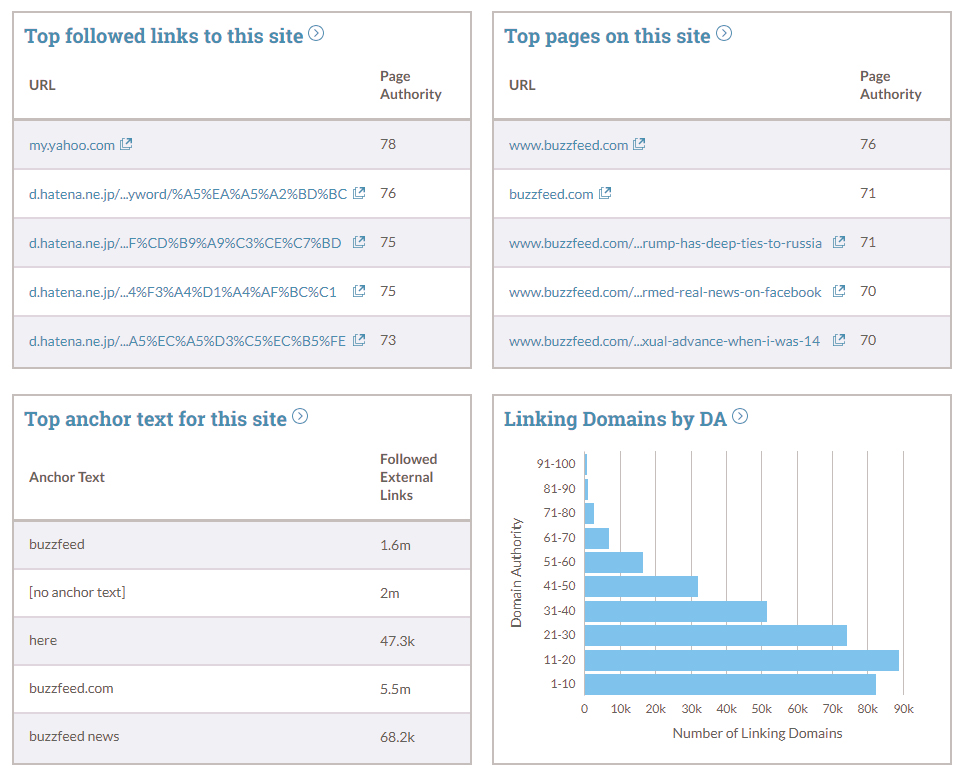Click the 71-80 bar in DA chart
Screen dimensions: 962x771
[589, 513]
